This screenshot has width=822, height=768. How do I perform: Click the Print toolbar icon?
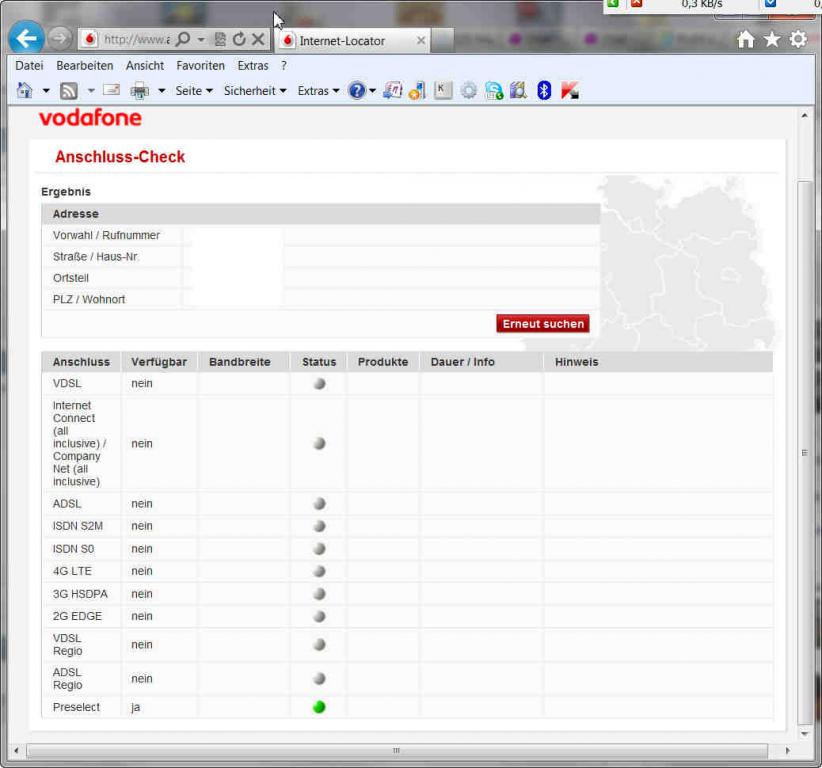[x=139, y=91]
